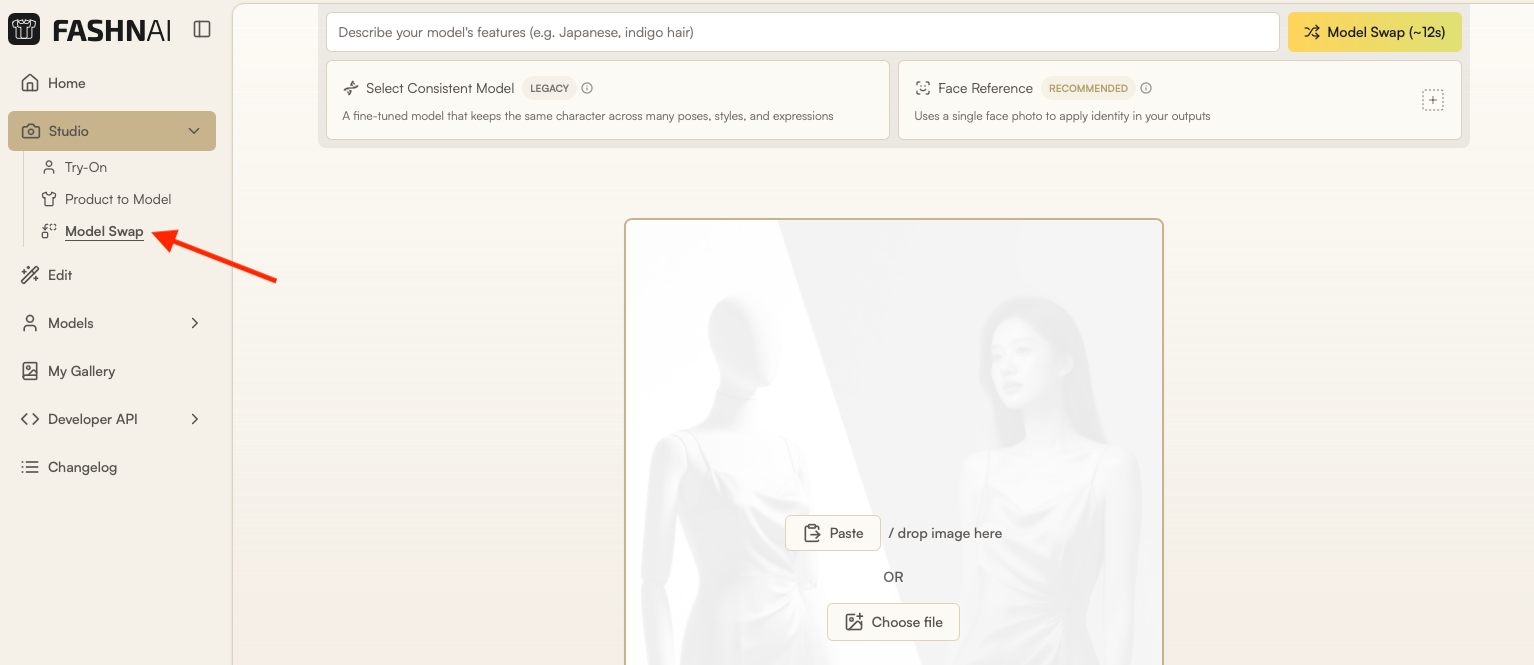Click the face scan icon on Face Reference

[923, 88]
